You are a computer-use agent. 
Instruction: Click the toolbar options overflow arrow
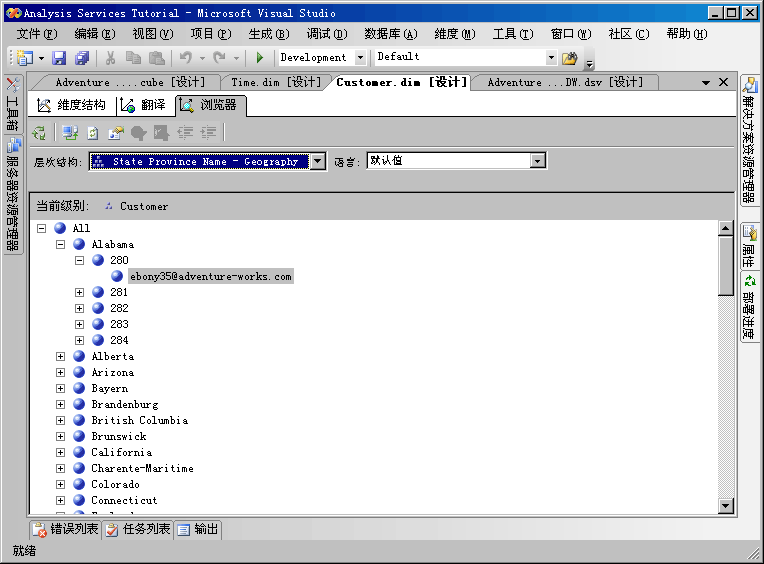tap(590, 64)
